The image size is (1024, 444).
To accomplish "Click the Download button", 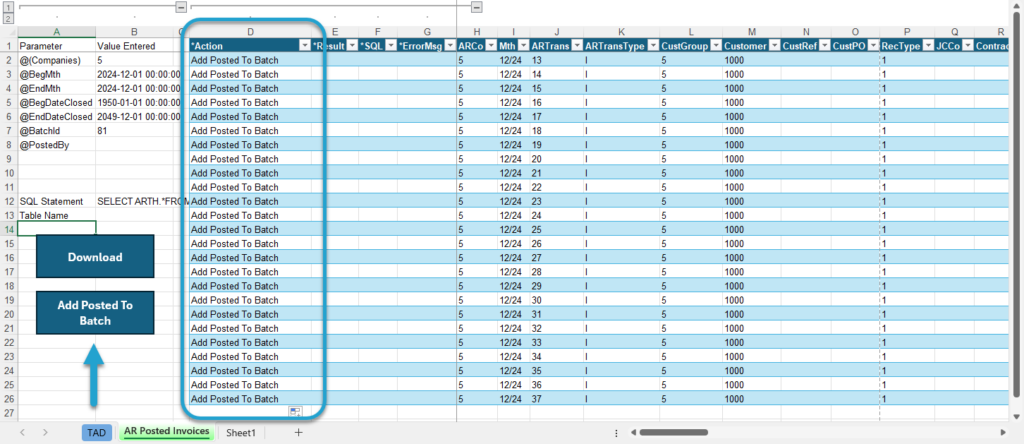I will 95,257.
